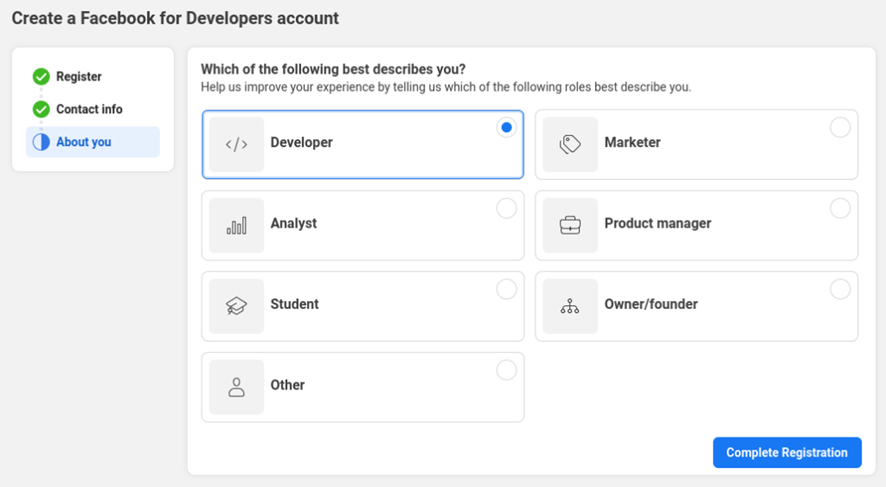Select the Other radio button
Screen dimensions: 886x487
[x=507, y=370]
